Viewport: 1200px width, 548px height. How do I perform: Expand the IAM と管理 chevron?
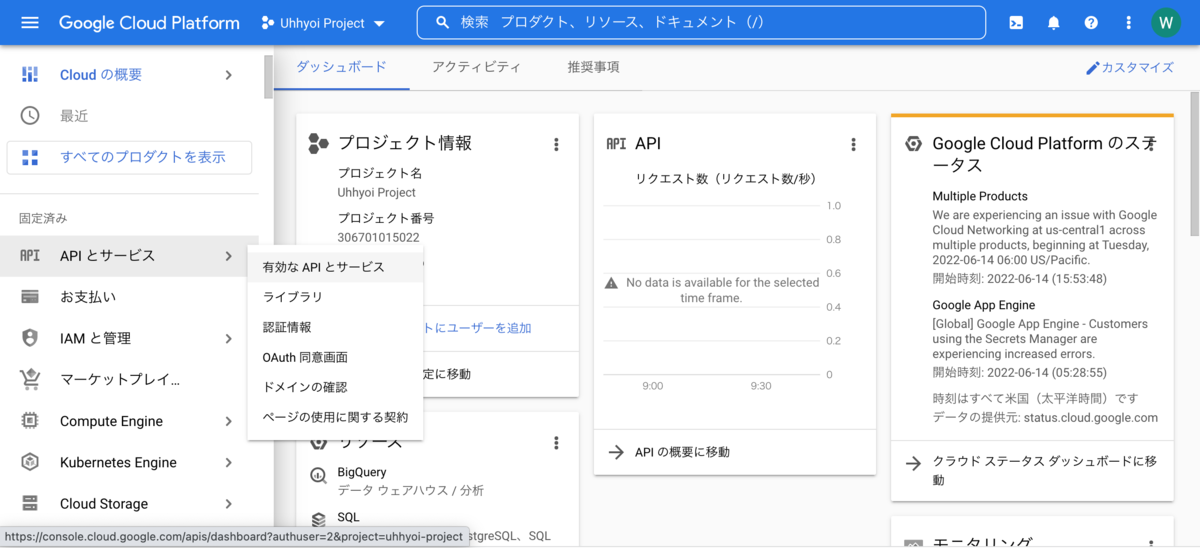(229, 338)
